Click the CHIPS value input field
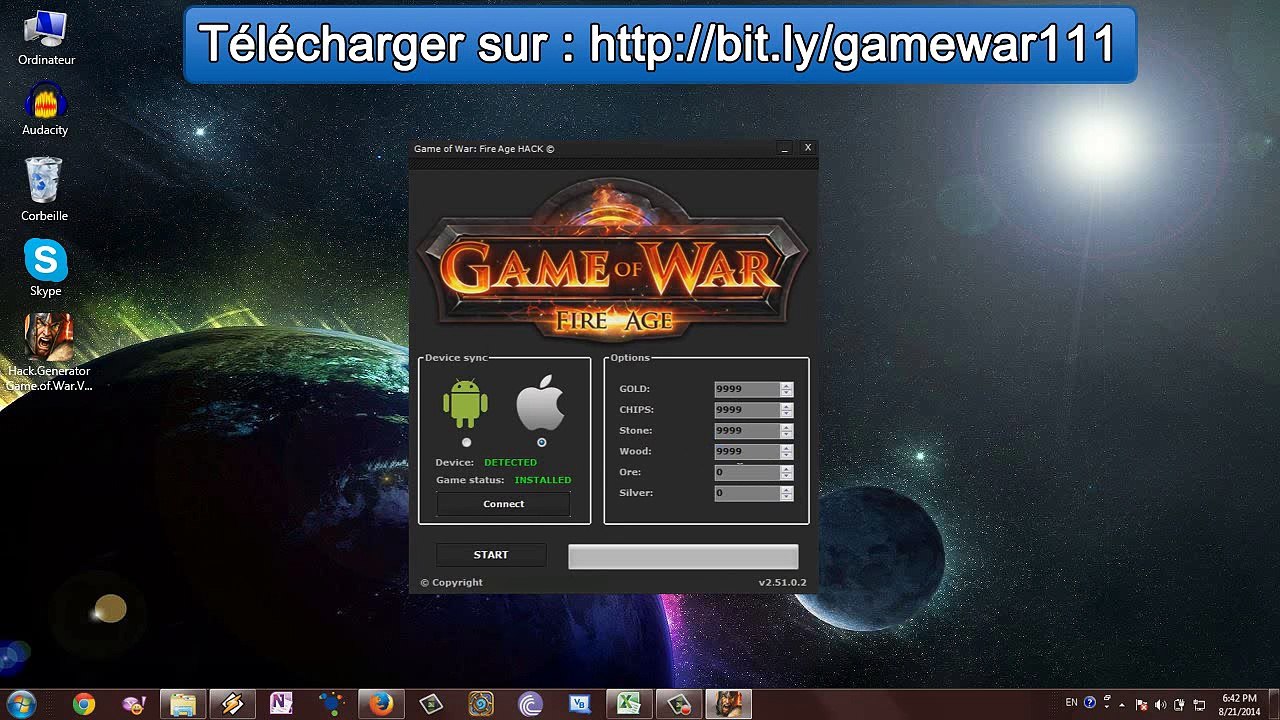 (x=747, y=410)
